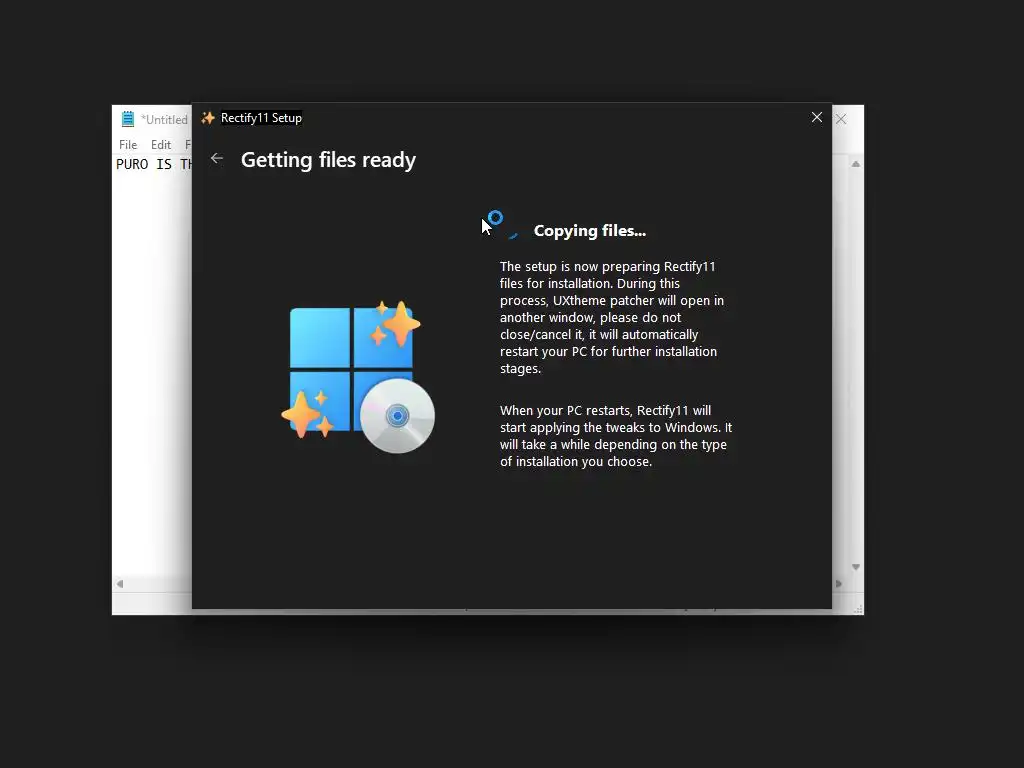Click Notepad's horizontal scrollbar left arrow

pyautogui.click(x=120, y=584)
